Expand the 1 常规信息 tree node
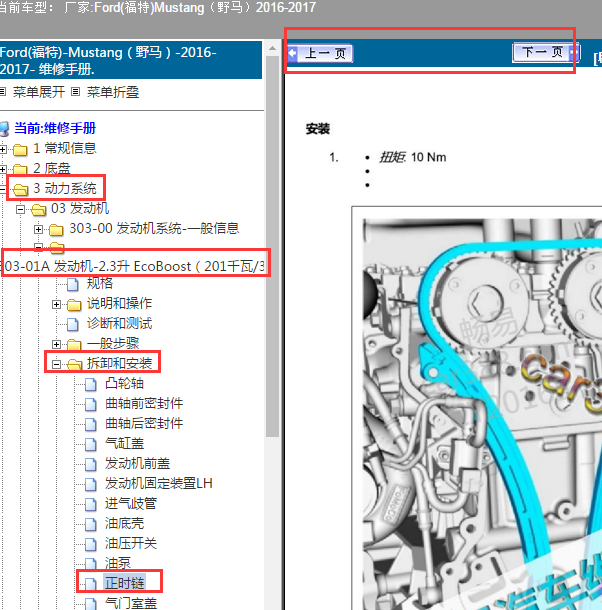Image resolution: width=602 pixels, height=610 pixels. (3, 149)
